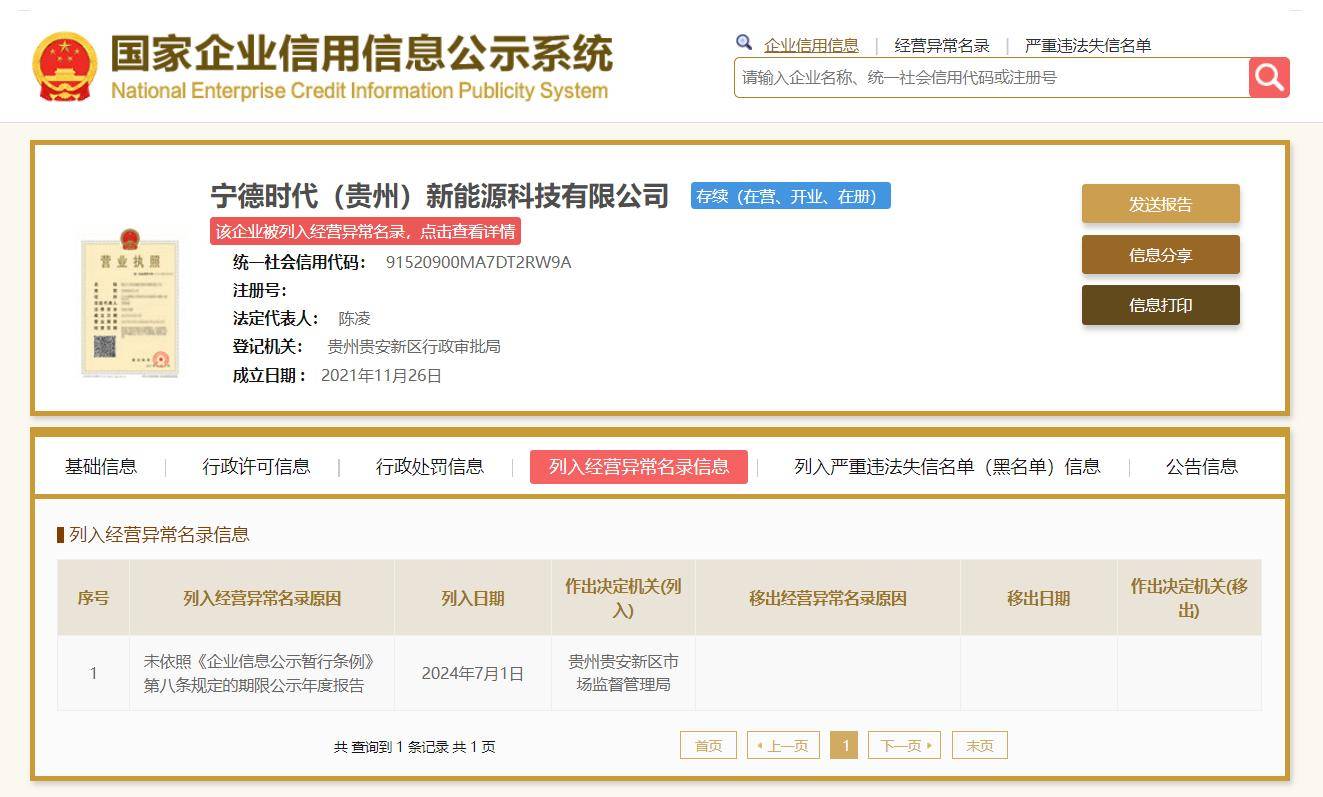Switch to the 行政处罚信息 tab
1323x797 pixels.
click(x=430, y=466)
